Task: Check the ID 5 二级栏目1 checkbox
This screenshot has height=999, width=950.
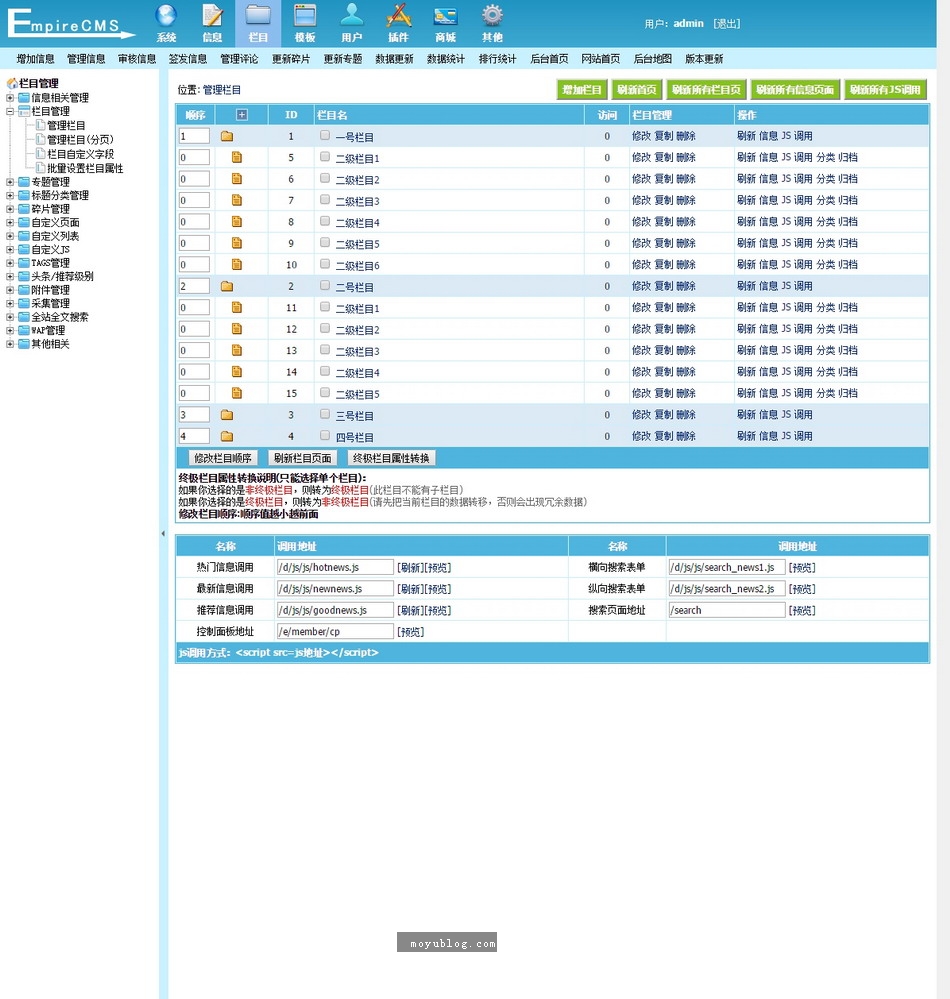Action: click(x=325, y=157)
